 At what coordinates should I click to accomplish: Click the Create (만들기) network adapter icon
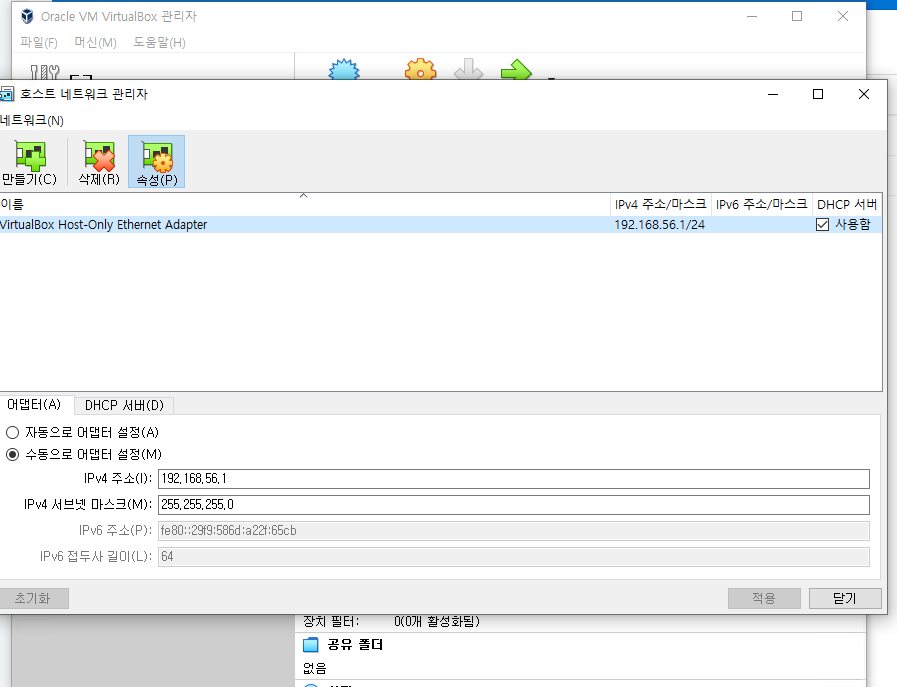click(x=30, y=156)
